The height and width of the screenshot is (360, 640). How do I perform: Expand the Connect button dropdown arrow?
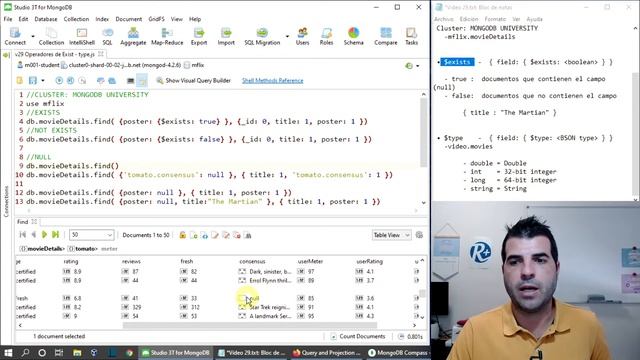[x=33, y=36]
